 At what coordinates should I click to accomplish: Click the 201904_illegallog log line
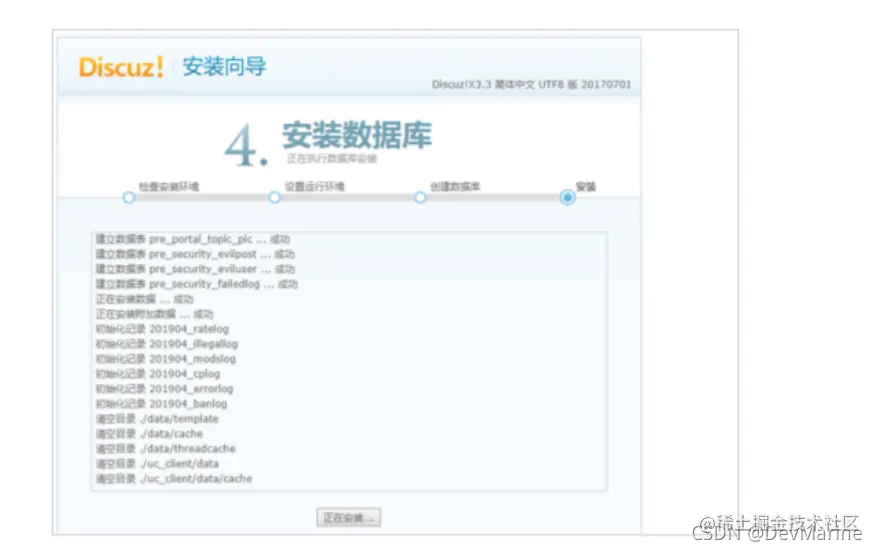pos(167,344)
